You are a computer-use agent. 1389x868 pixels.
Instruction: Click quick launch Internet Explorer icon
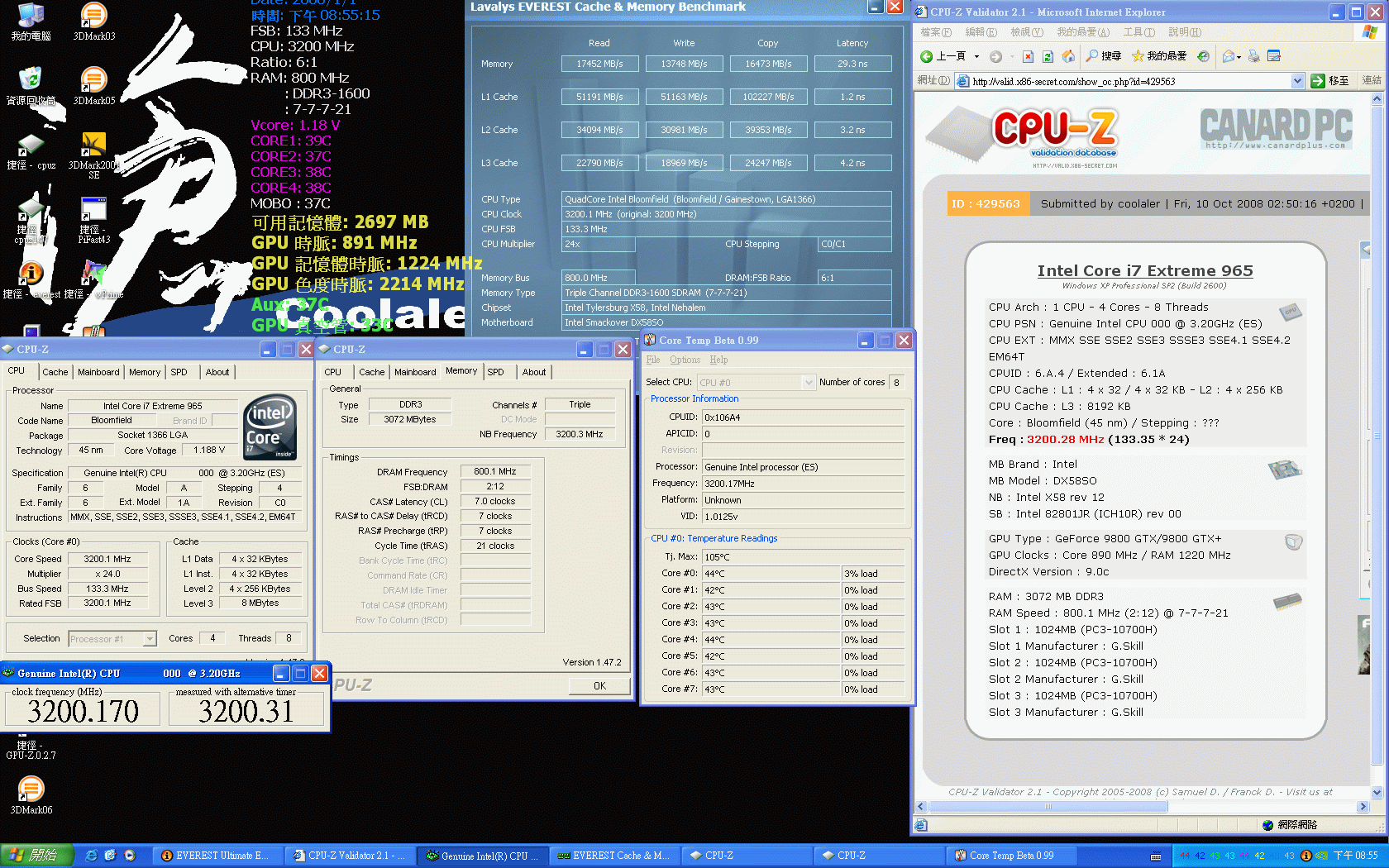click(91, 856)
